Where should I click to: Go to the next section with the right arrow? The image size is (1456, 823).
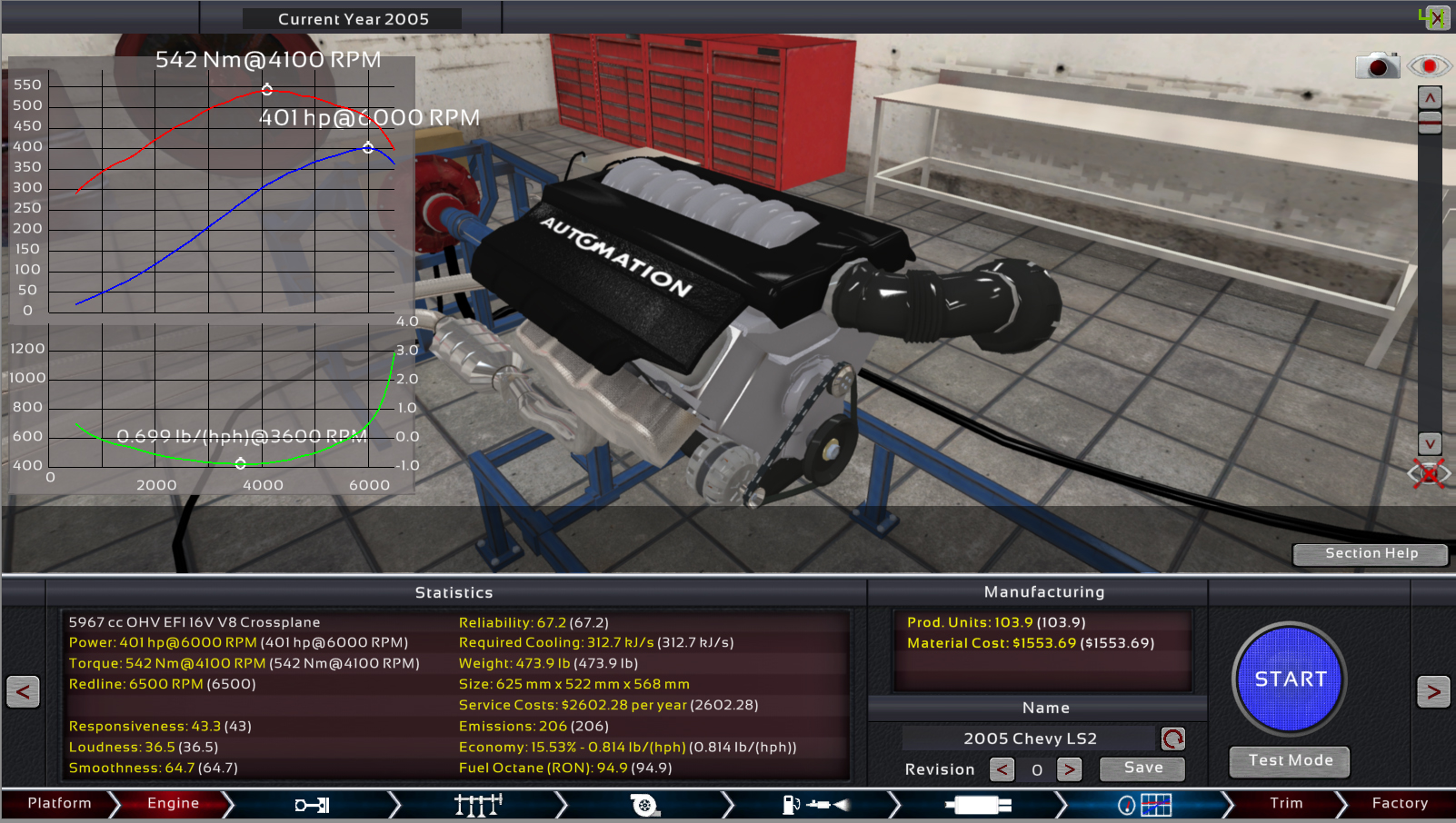1433,692
